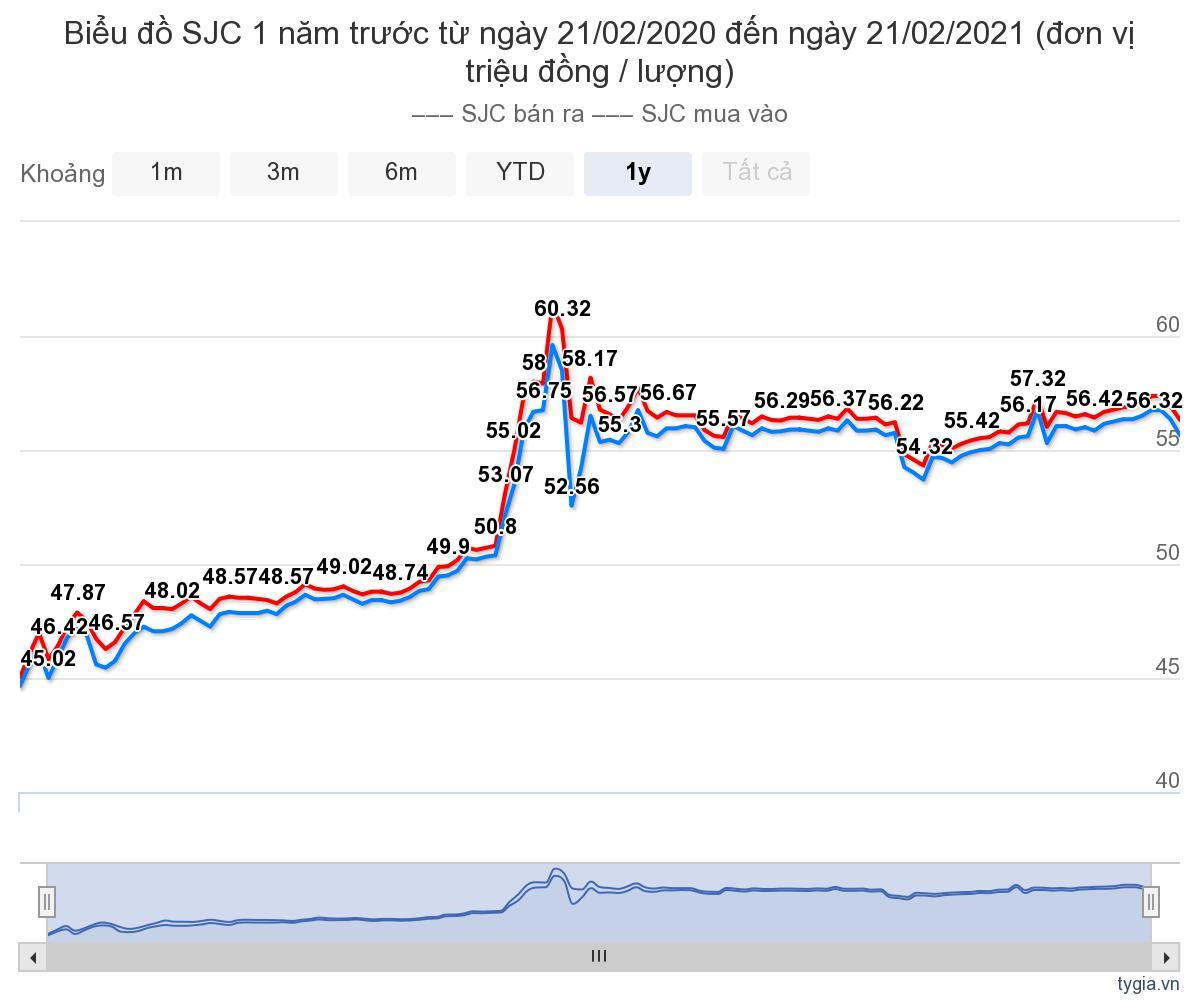The width and height of the screenshot is (1200, 1000).
Task: Click the 52.56 low point label
Action: [571, 487]
